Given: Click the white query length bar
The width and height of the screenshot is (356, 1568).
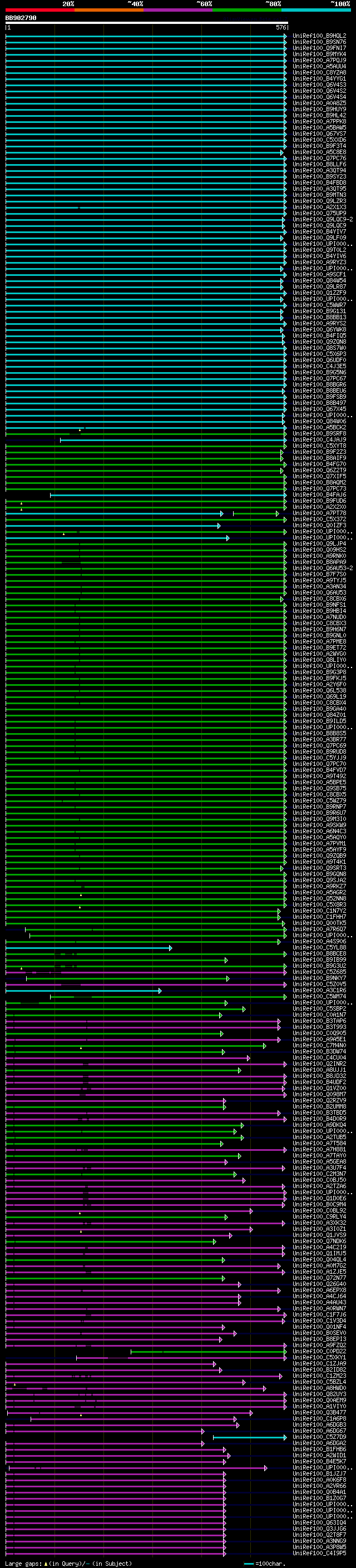Looking at the screenshot, I should [x=147, y=23].
